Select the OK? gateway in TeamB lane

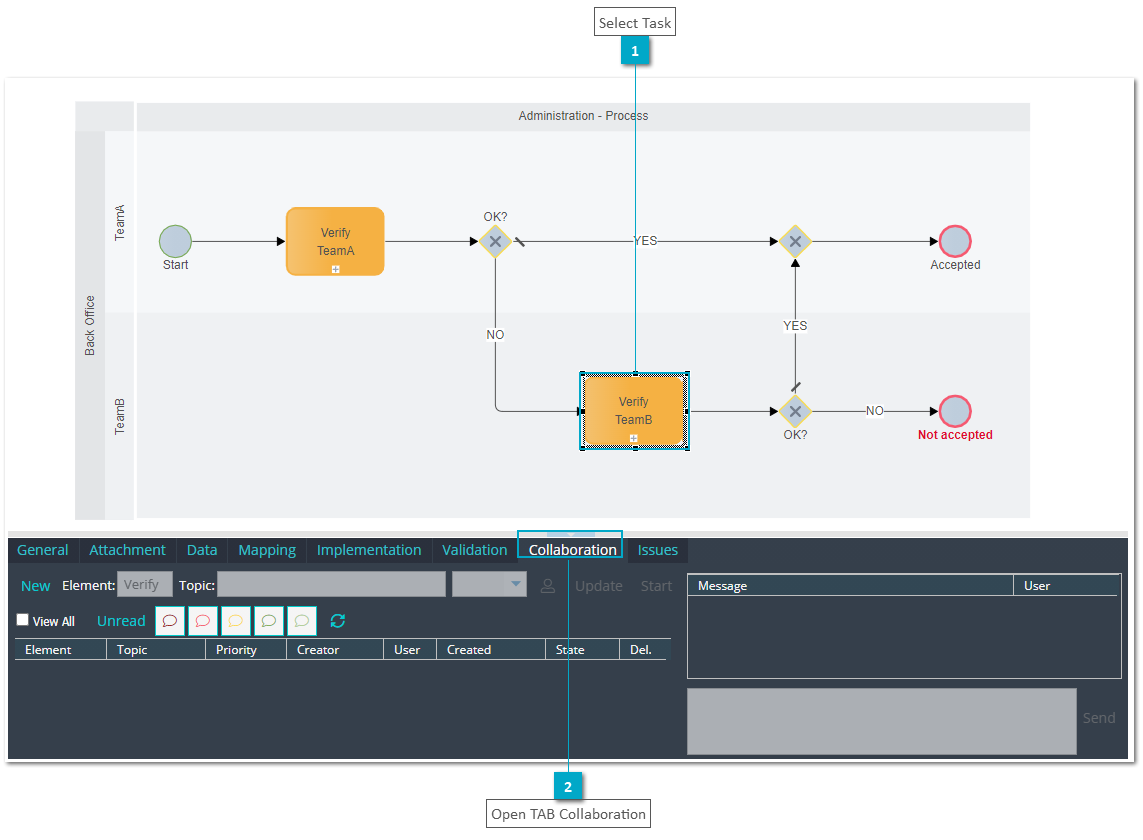[795, 411]
